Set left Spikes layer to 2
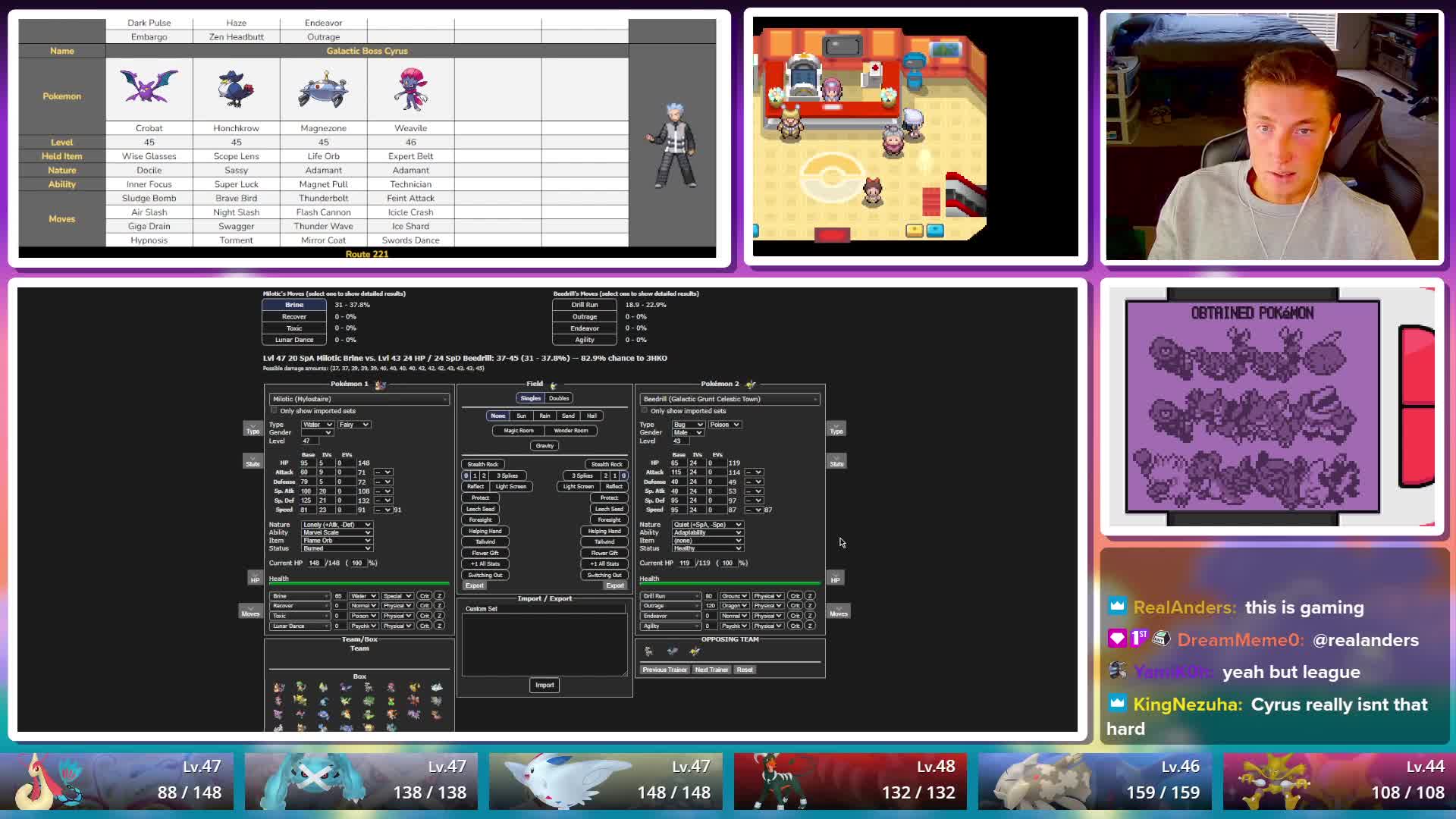1456x819 pixels. click(x=484, y=475)
